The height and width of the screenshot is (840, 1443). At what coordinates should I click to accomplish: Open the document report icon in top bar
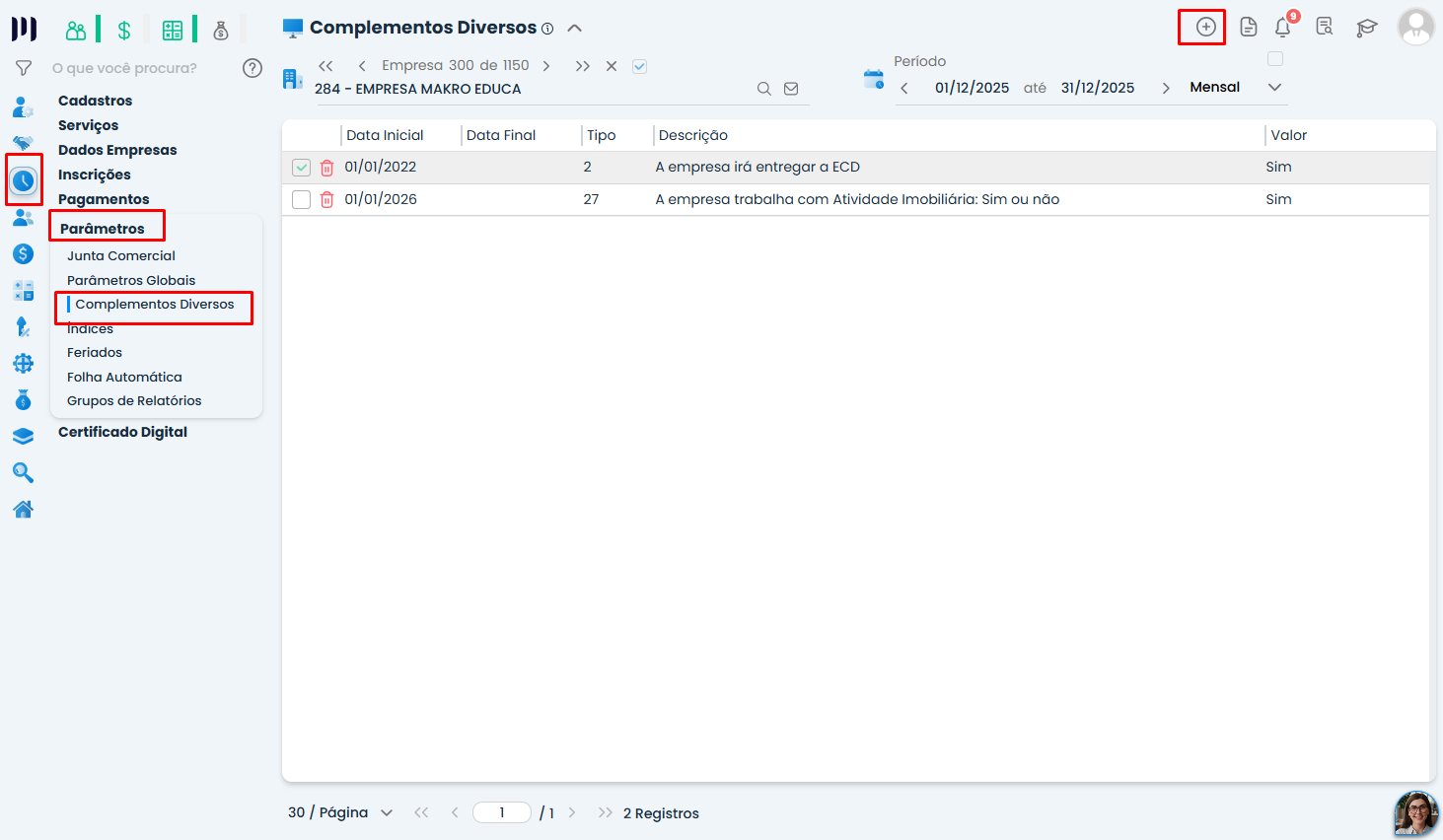click(1248, 28)
